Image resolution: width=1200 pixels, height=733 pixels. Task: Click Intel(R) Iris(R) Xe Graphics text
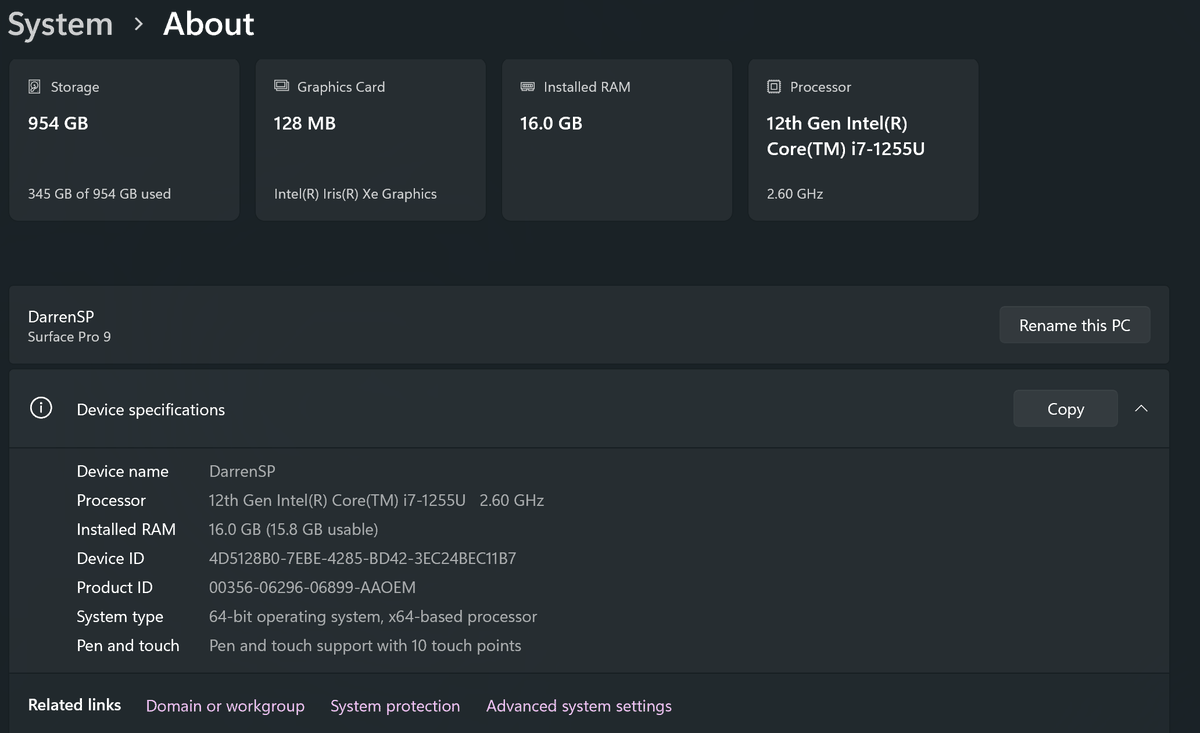355,194
